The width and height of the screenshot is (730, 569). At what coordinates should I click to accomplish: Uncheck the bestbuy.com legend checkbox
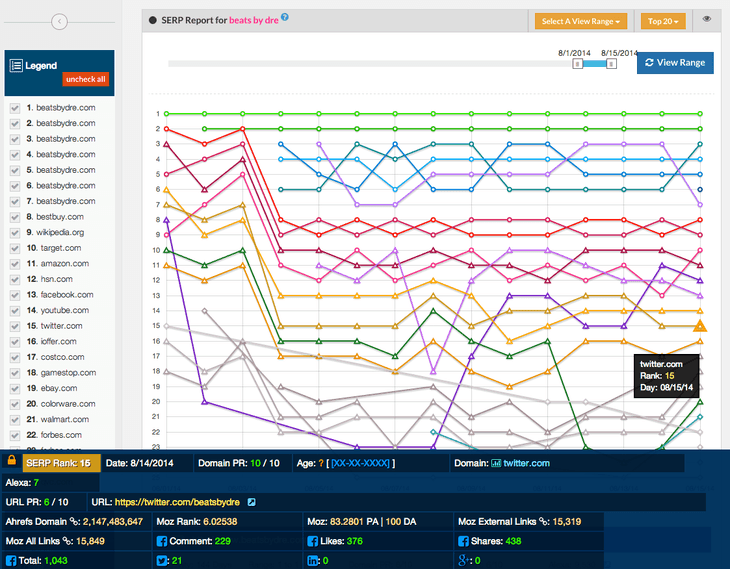(15, 217)
